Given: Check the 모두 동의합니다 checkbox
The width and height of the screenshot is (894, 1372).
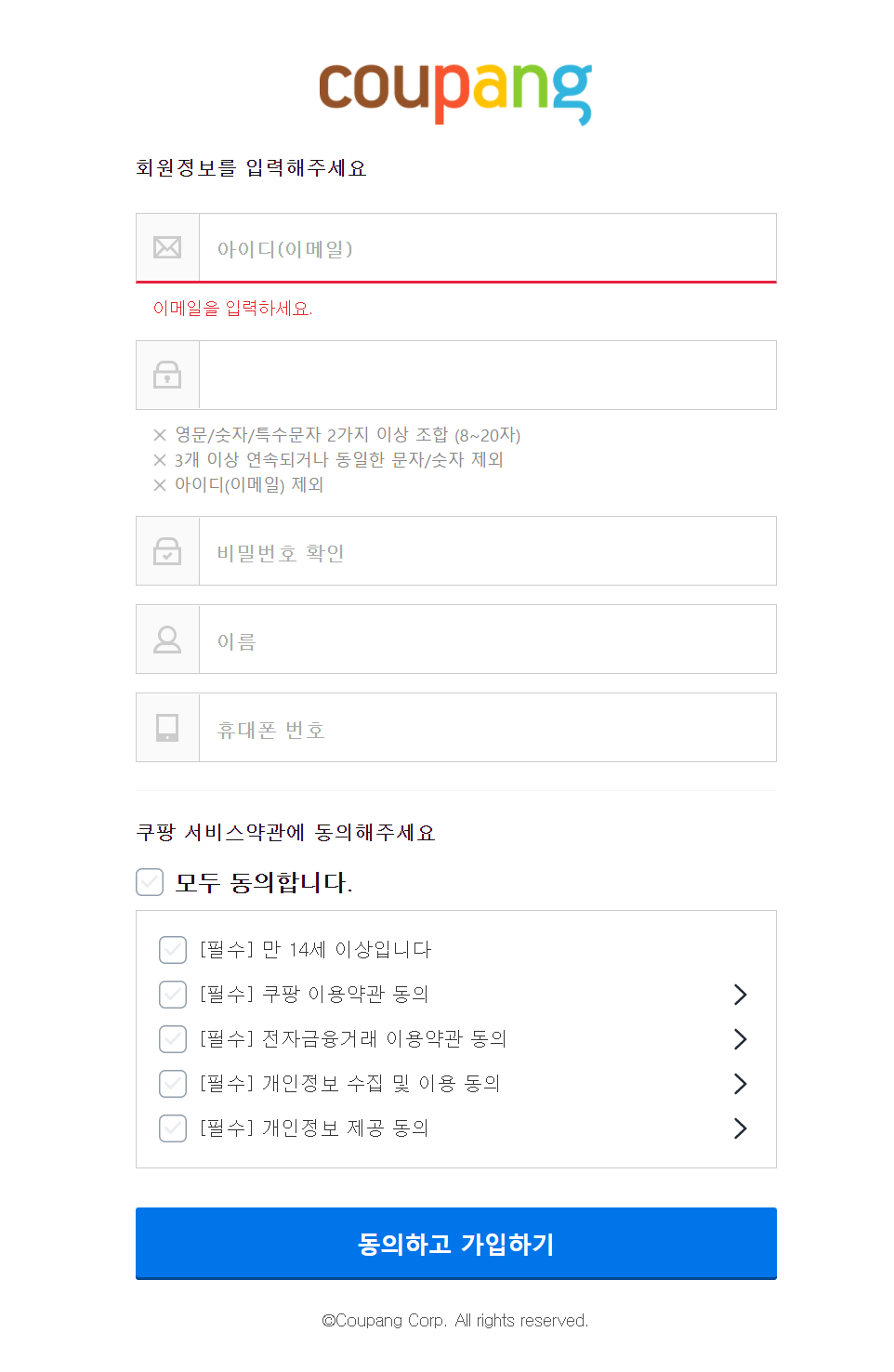Looking at the screenshot, I should coord(150,882).
